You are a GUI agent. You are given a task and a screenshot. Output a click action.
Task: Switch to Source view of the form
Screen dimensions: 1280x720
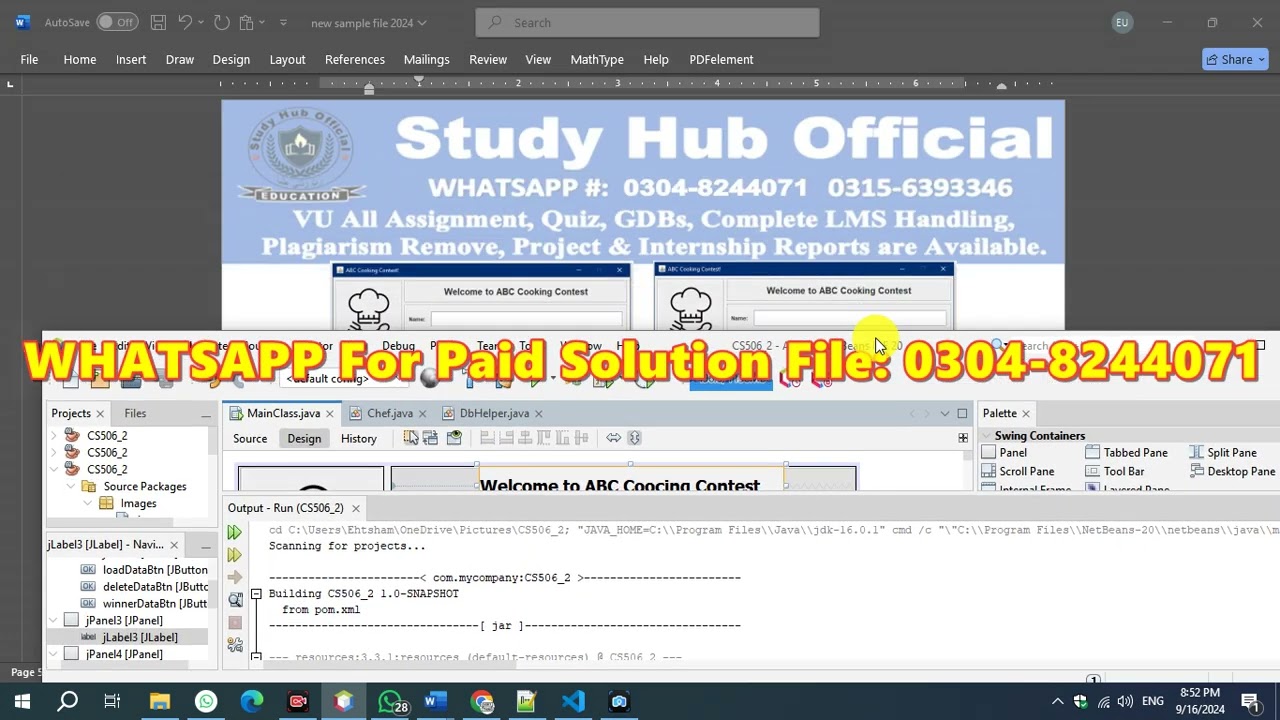tap(250, 438)
